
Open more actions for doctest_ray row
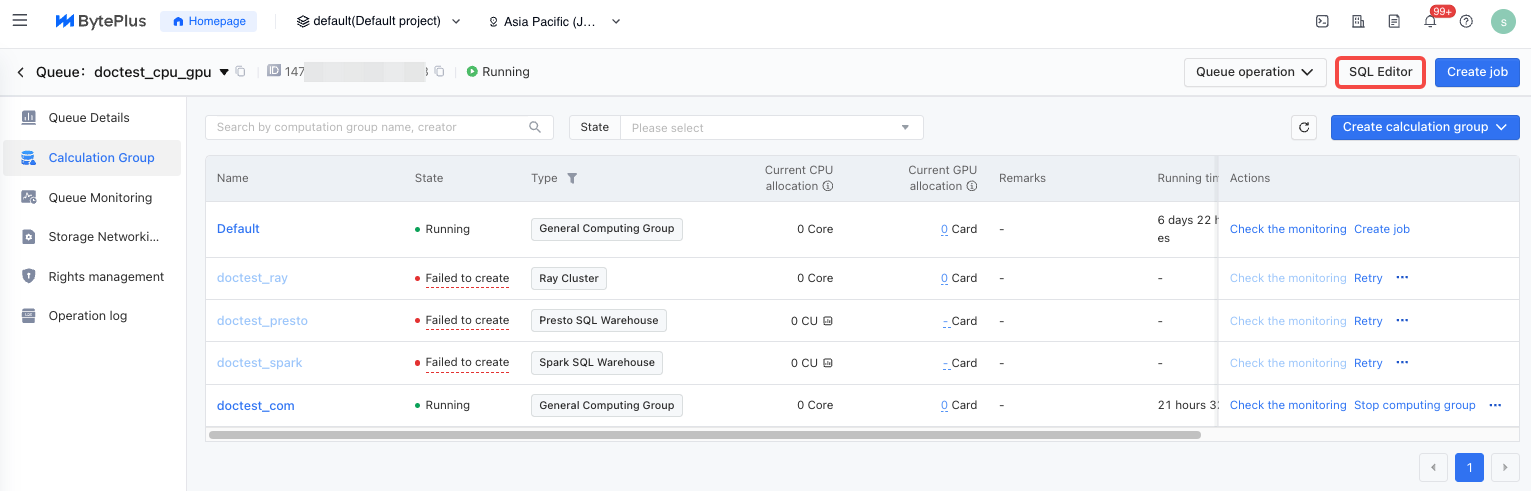pyautogui.click(x=1402, y=278)
